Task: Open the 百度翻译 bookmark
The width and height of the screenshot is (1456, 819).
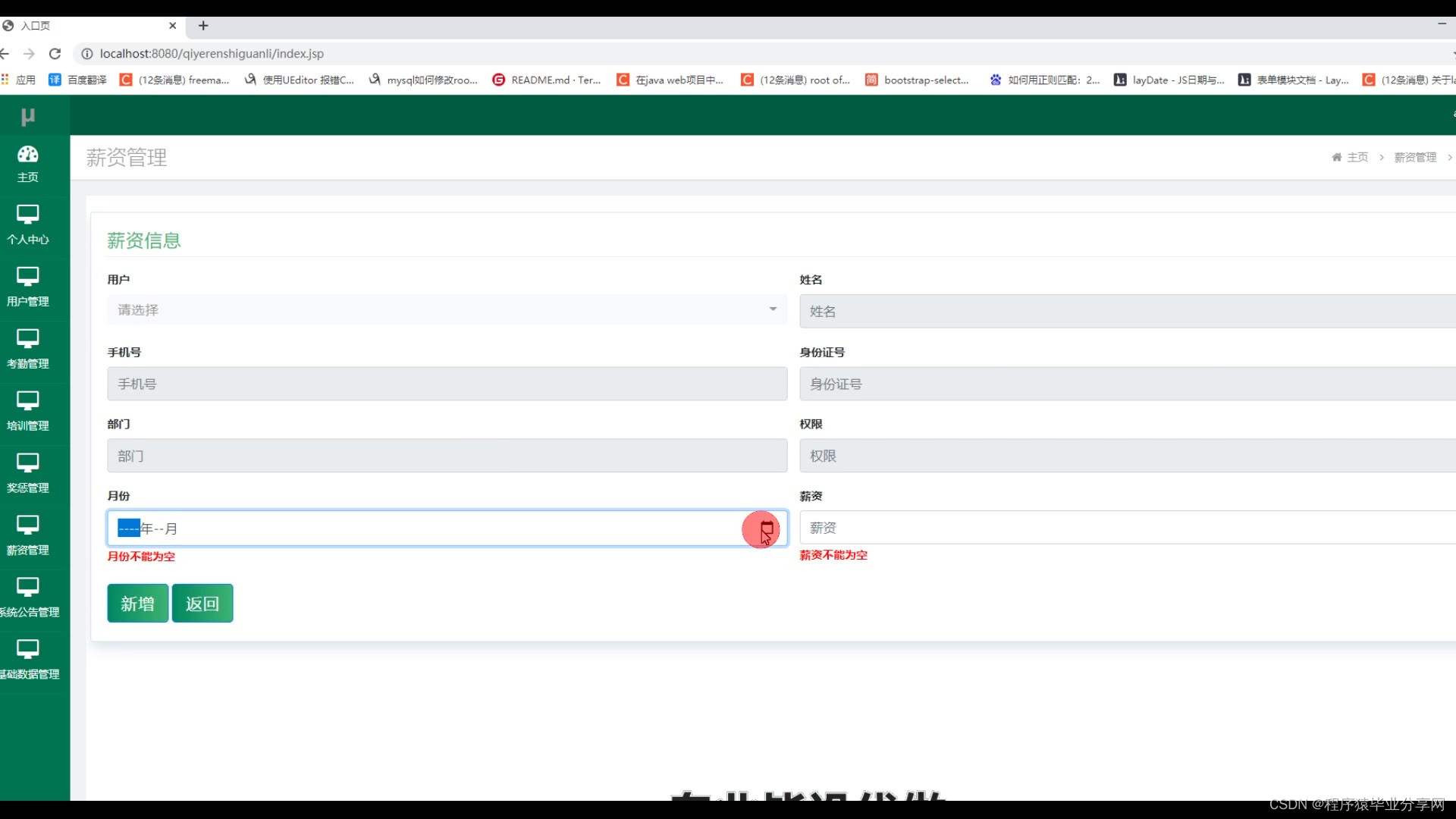Action: click(78, 80)
